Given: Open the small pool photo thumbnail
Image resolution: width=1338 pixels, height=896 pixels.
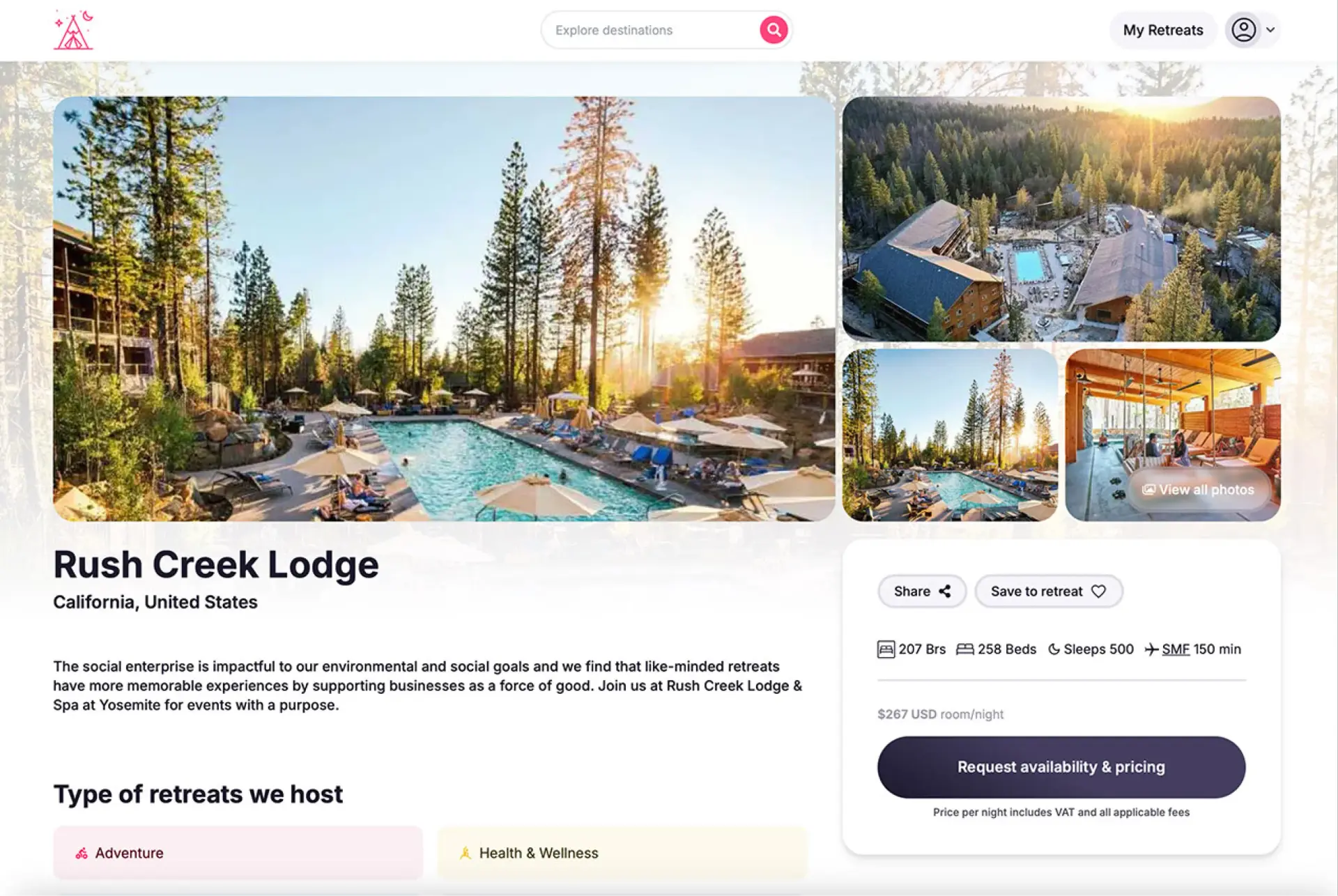Looking at the screenshot, I should (950, 435).
